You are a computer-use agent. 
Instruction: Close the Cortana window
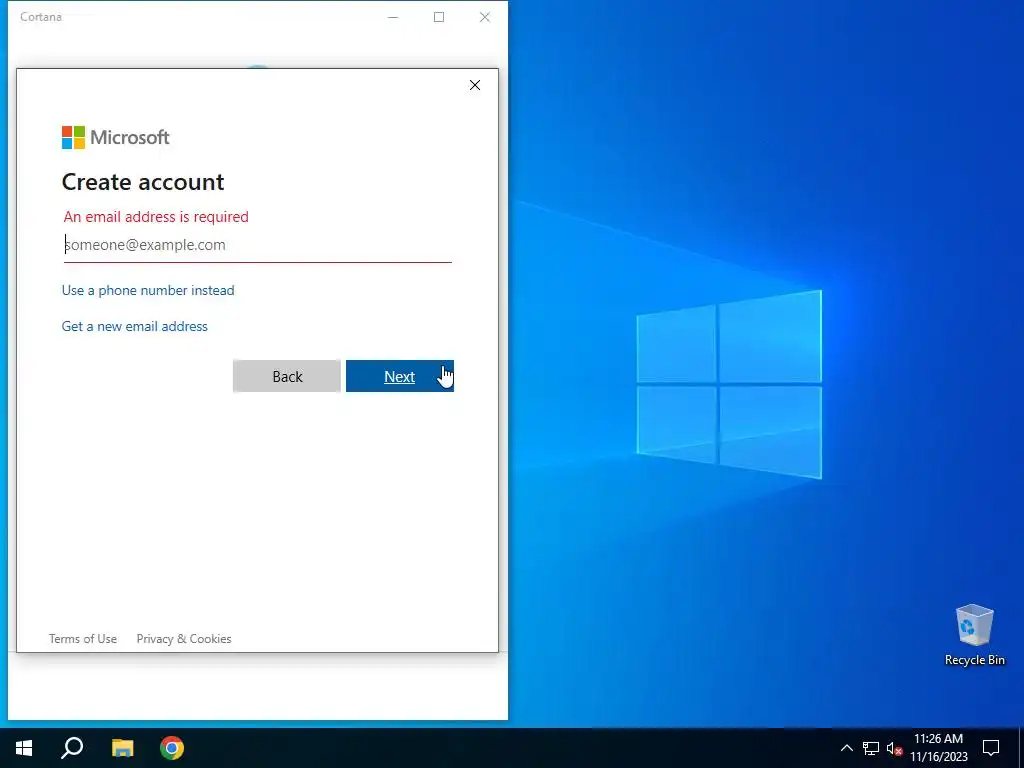pos(485,17)
